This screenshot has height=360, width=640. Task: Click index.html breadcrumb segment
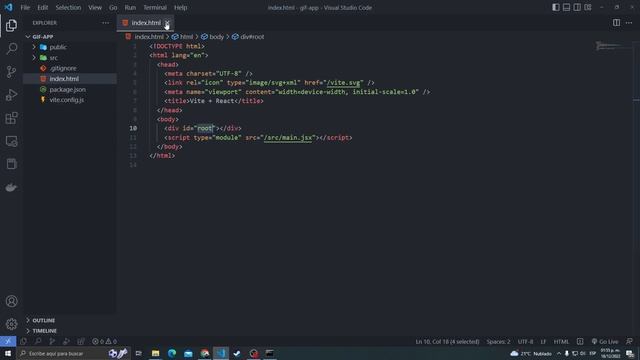[149, 37]
